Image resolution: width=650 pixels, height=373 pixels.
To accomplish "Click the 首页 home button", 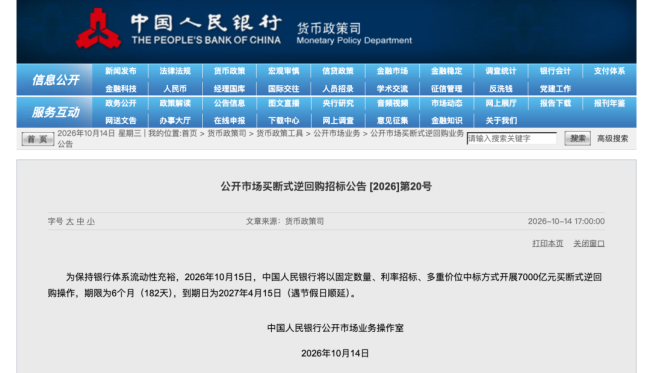I will pos(38,139).
